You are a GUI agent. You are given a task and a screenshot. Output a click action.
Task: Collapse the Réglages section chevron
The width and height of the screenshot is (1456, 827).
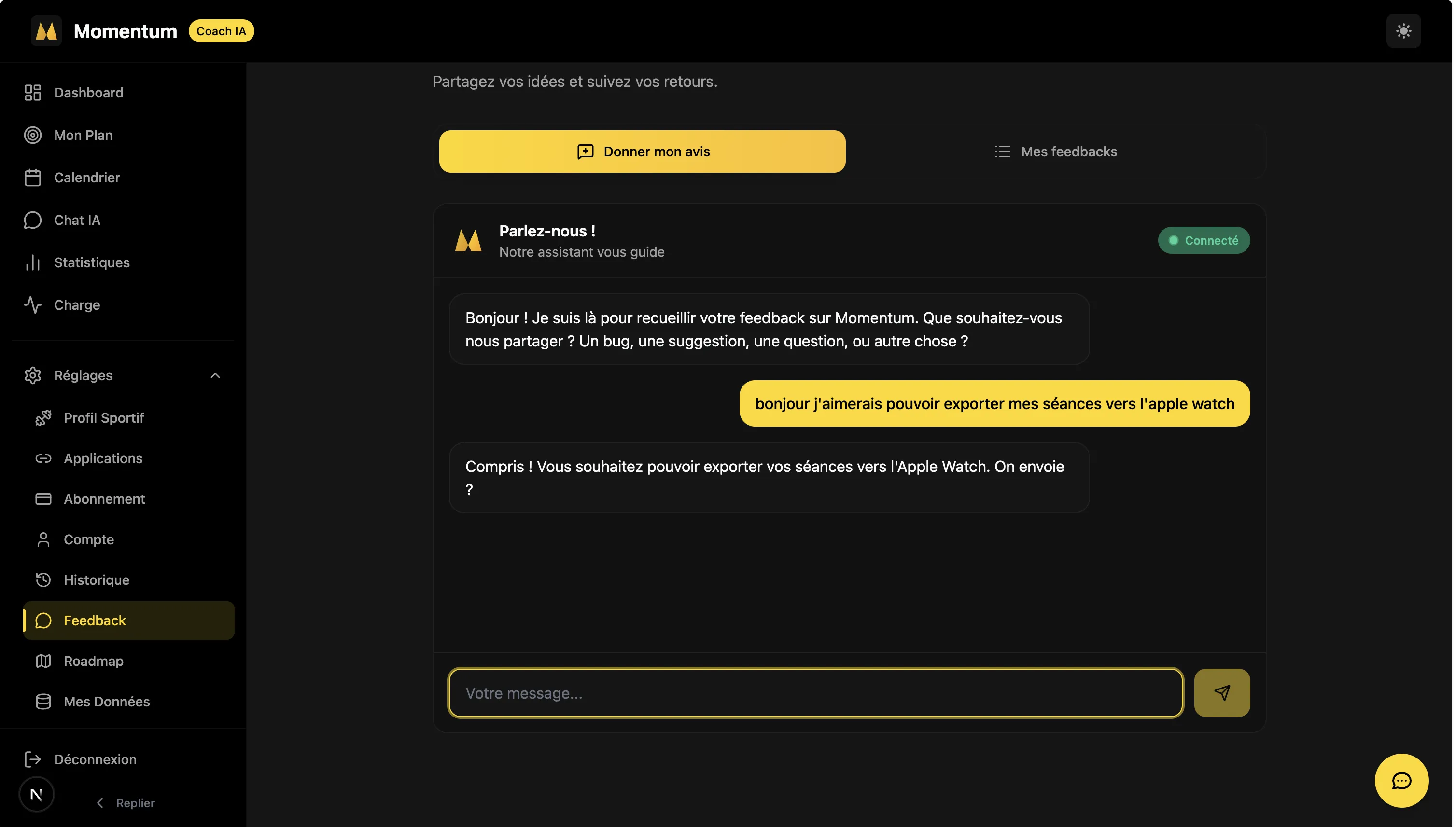coord(215,375)
